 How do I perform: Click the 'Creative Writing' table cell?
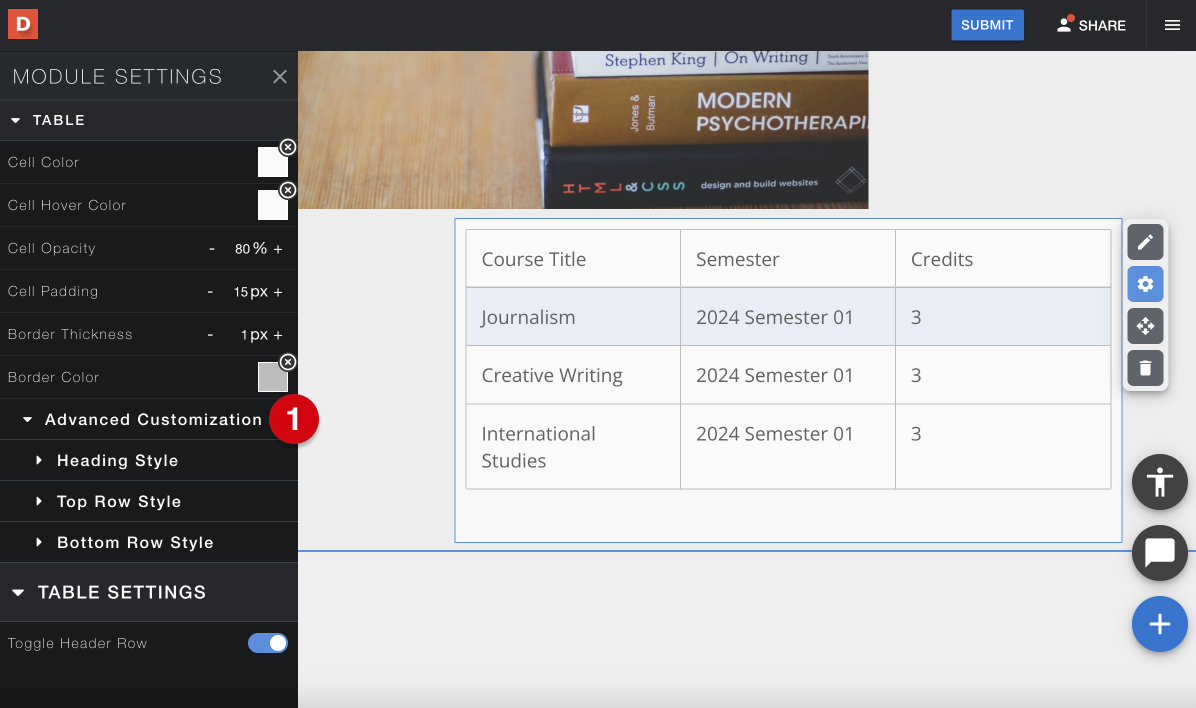(573, 375)
